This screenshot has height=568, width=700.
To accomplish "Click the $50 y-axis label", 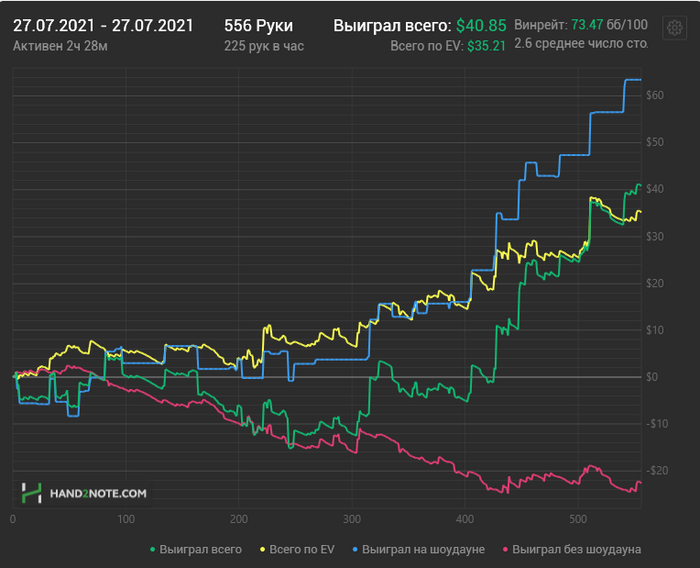I will [x=655, y=142].
